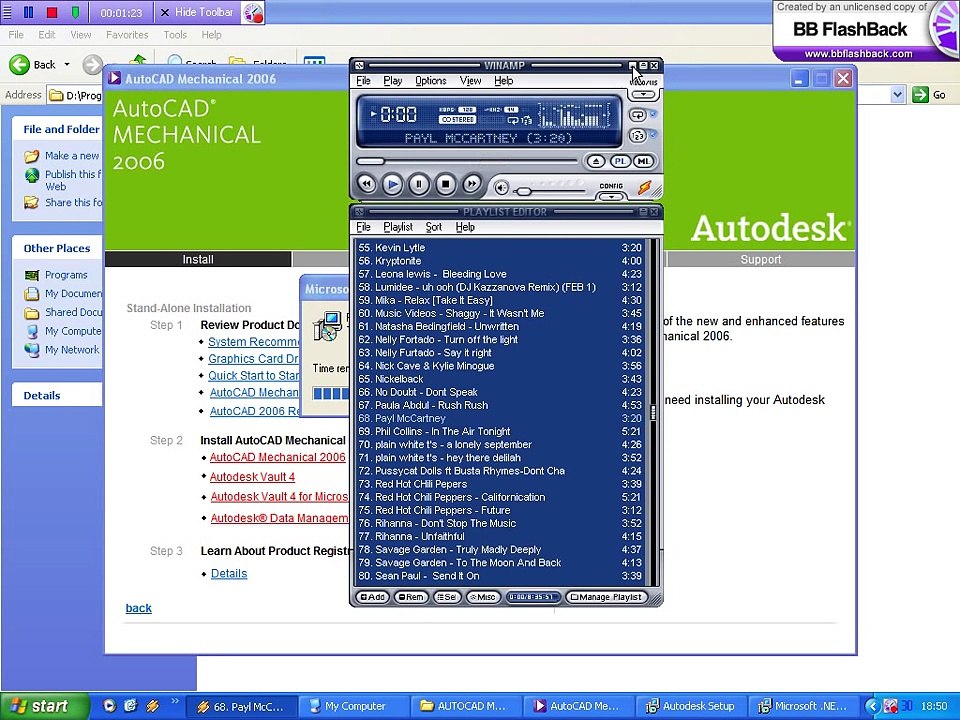Toggle Winamp media library with ML button
Viewport: 960px width, 720px height.
coord(643,162)
